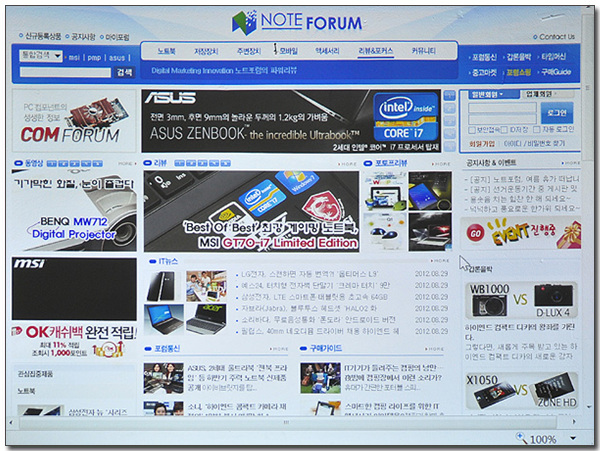Open the 자브라(Jabra) 블루투스 헤드셋 news headline

click(308, 308)
